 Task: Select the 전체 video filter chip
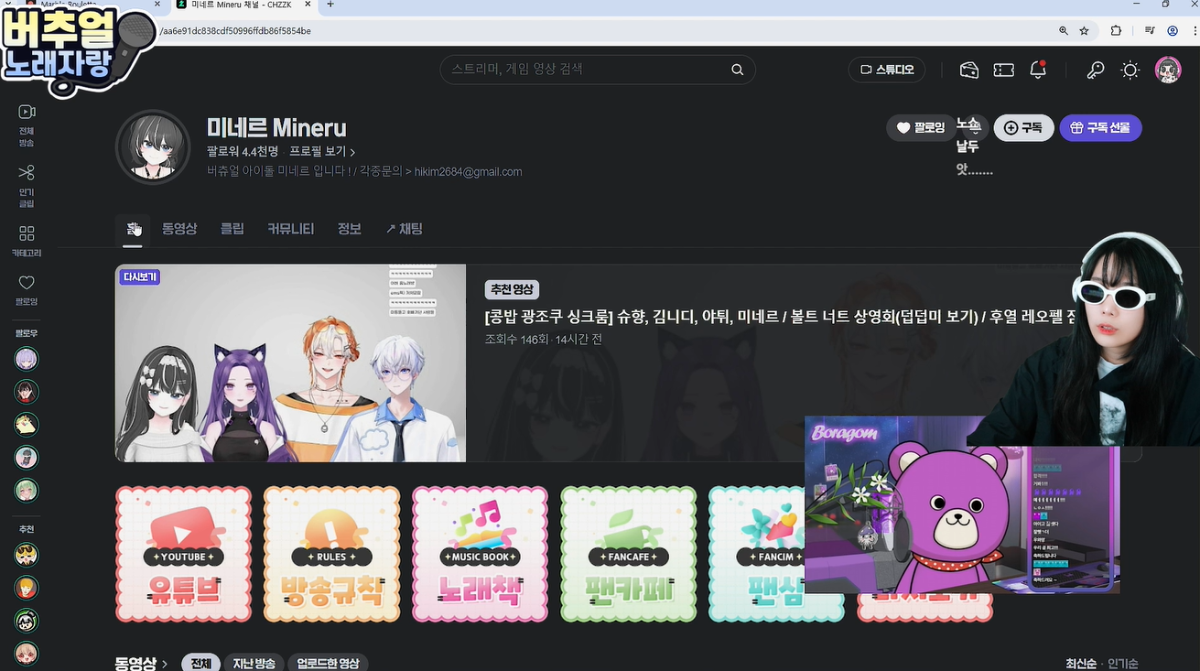pos(200,663)
